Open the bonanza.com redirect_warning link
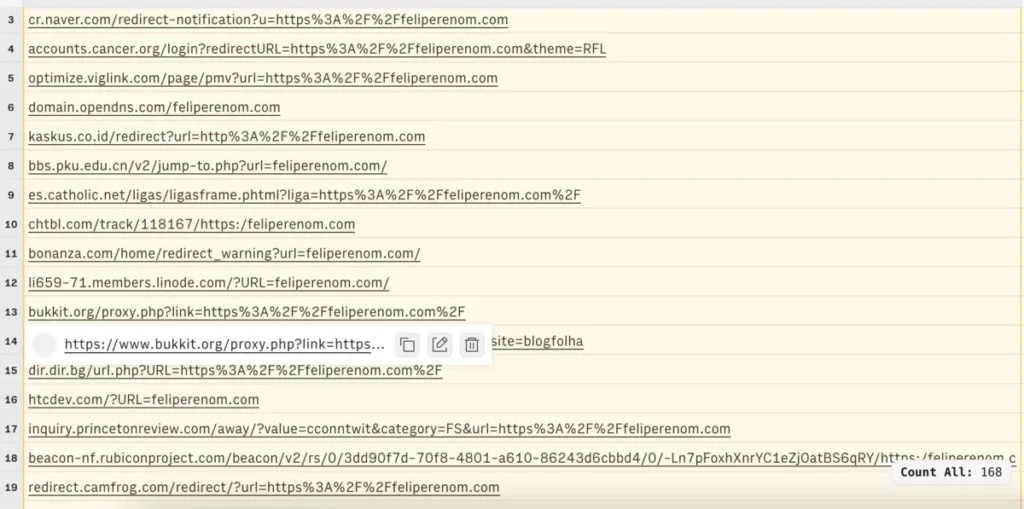This screenshot has width=1024, height=509. click(224, 254)
